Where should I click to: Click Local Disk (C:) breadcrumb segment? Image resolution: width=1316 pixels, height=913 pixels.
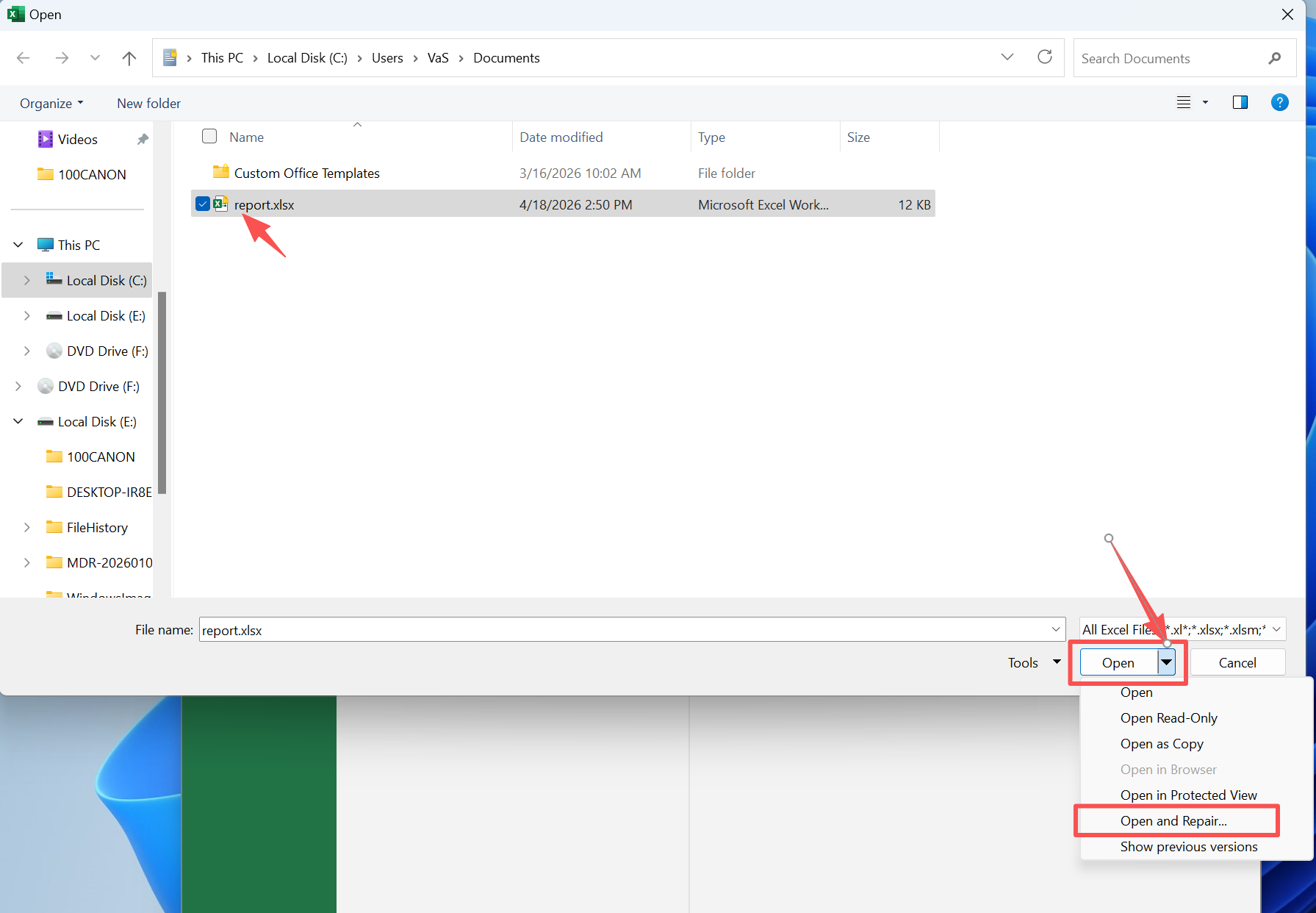(x=307, y=58)
